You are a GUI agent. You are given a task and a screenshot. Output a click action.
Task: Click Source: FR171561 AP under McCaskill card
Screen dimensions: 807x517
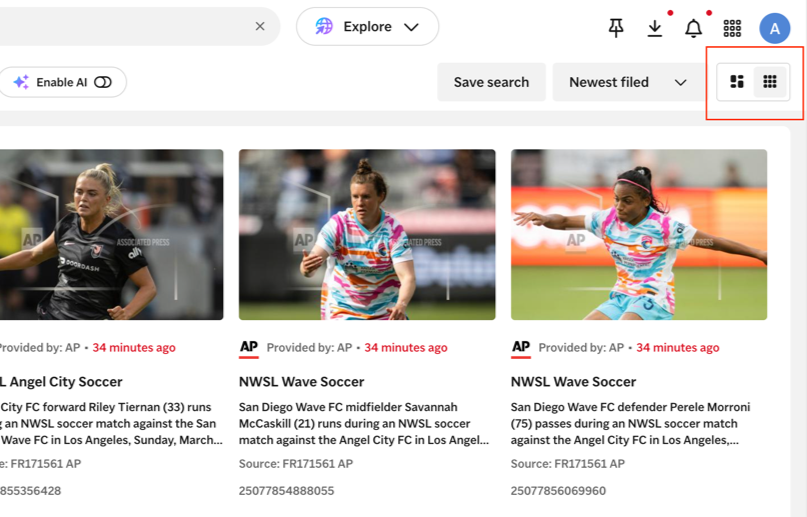click(x=296, y=464)
